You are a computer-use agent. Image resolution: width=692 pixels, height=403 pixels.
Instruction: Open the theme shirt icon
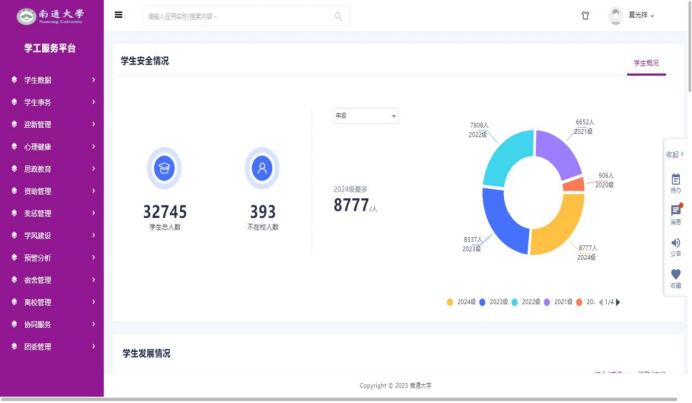tap(585, 16)
